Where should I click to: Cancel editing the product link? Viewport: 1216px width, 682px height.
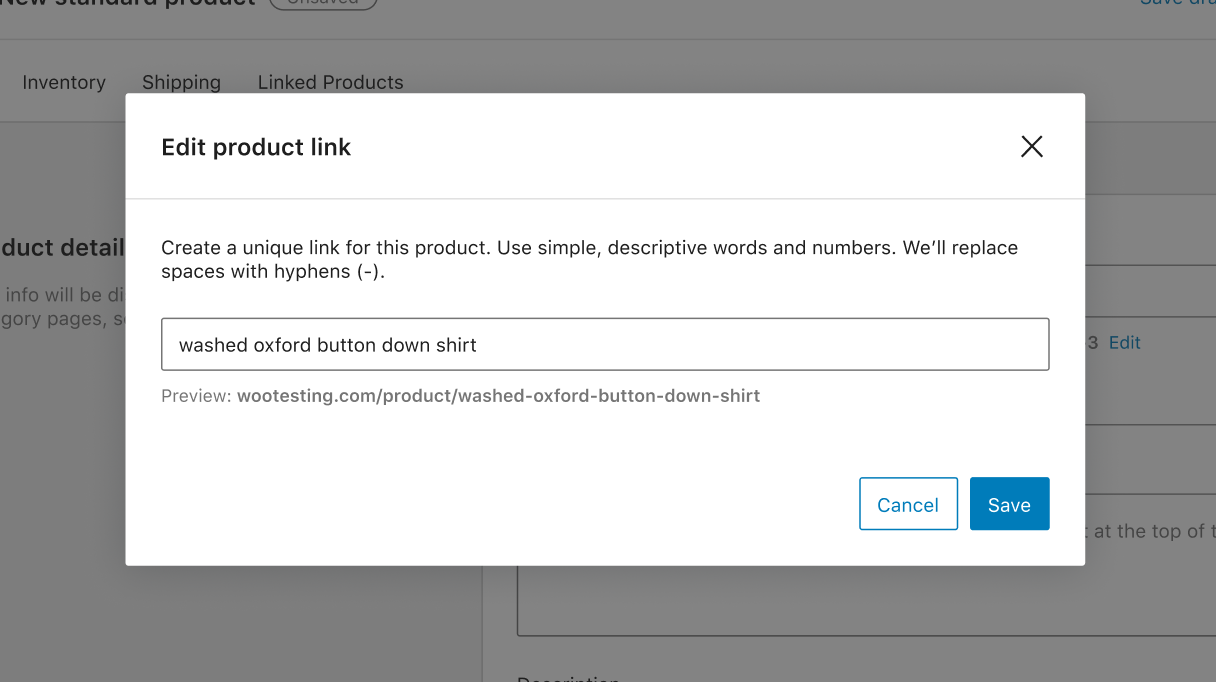point(908,504)
